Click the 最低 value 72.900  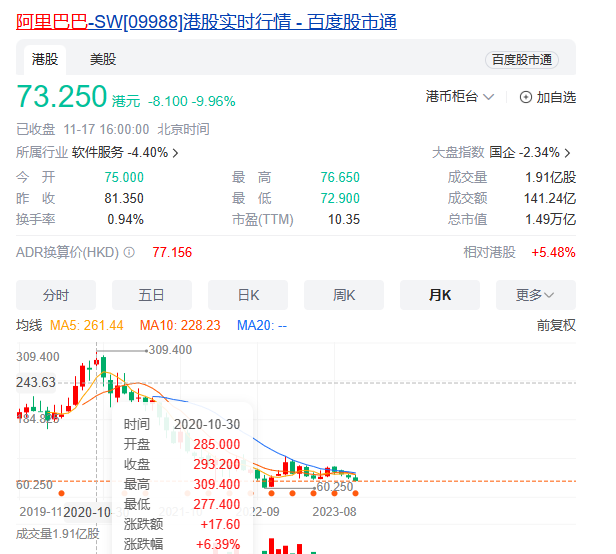coord(340,198)
